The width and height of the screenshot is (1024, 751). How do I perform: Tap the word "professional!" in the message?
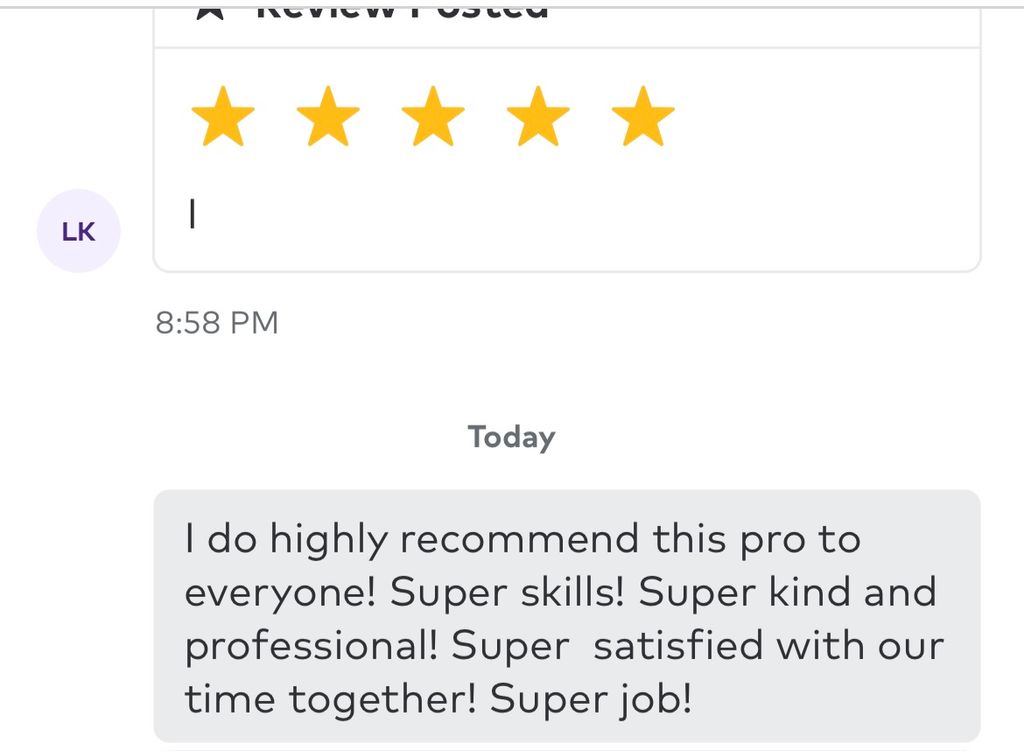[x=311, y=647]
